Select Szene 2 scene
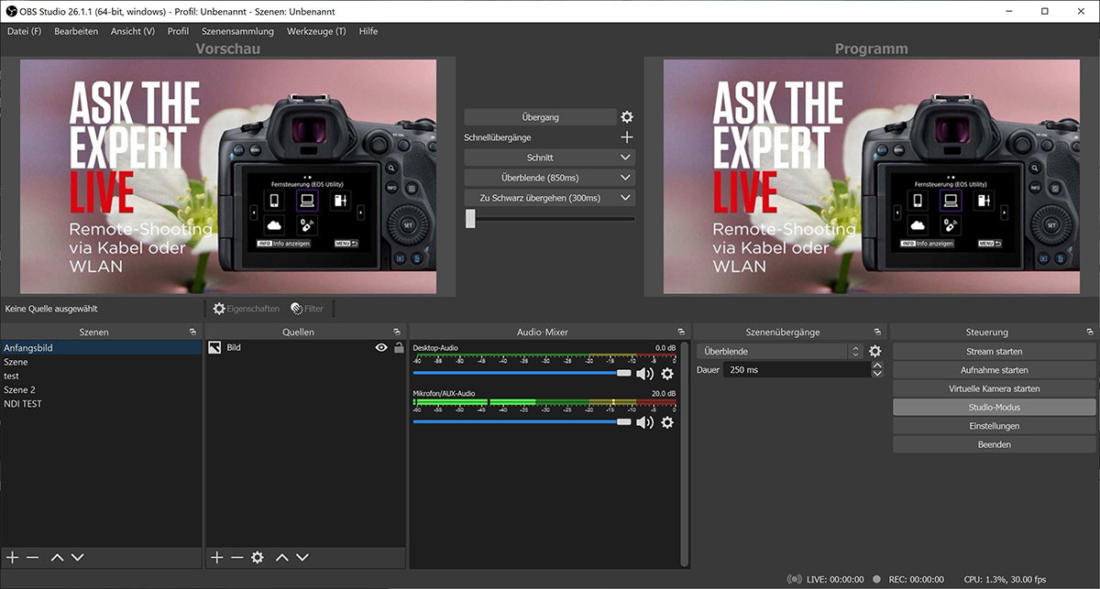This screenshot has height=589, width=1100. tap(101, 390)
